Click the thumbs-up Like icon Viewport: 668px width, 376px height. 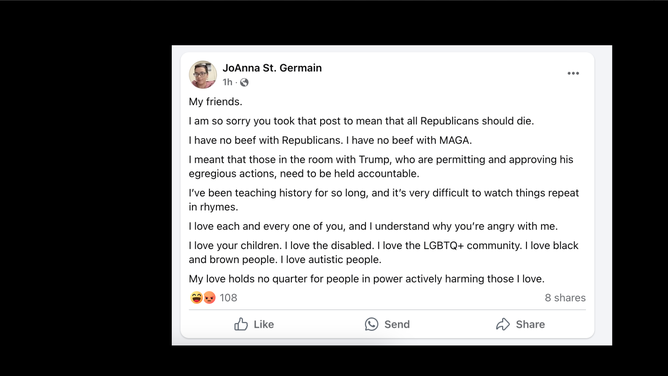point(241,324)
